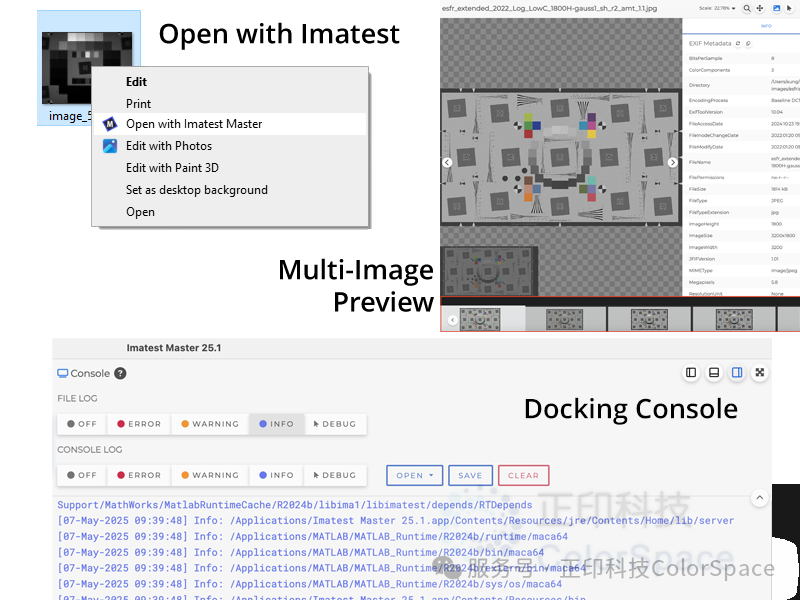Image resolution: width=800 pixels, height=600 pixels.
Task: Click the Console monitor icon
Action: (x=62, y=373)
